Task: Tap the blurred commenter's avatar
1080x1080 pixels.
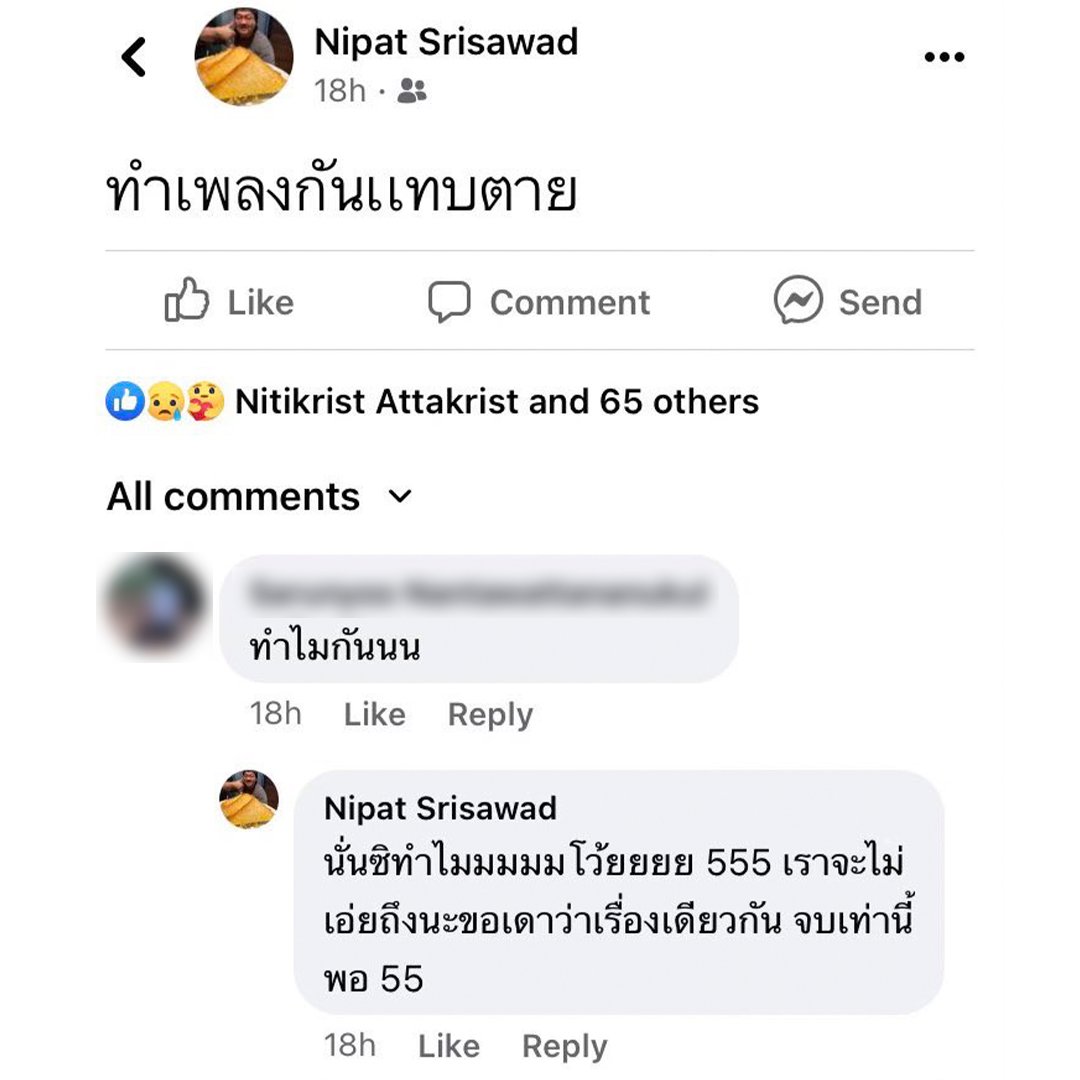Action: (x=156, y=606)
